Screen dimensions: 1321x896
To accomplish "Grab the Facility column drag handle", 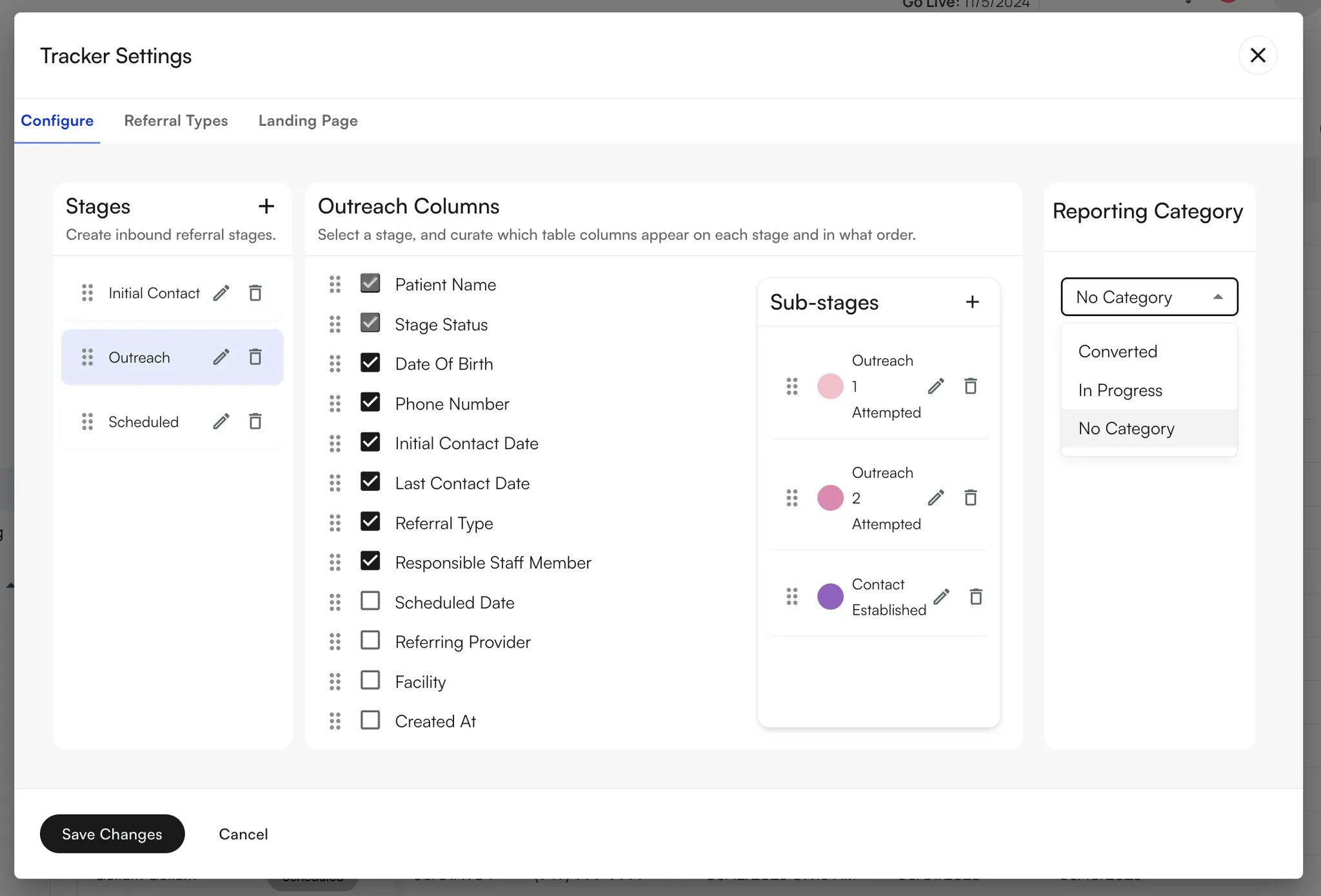I will click(x=335, y=682).
